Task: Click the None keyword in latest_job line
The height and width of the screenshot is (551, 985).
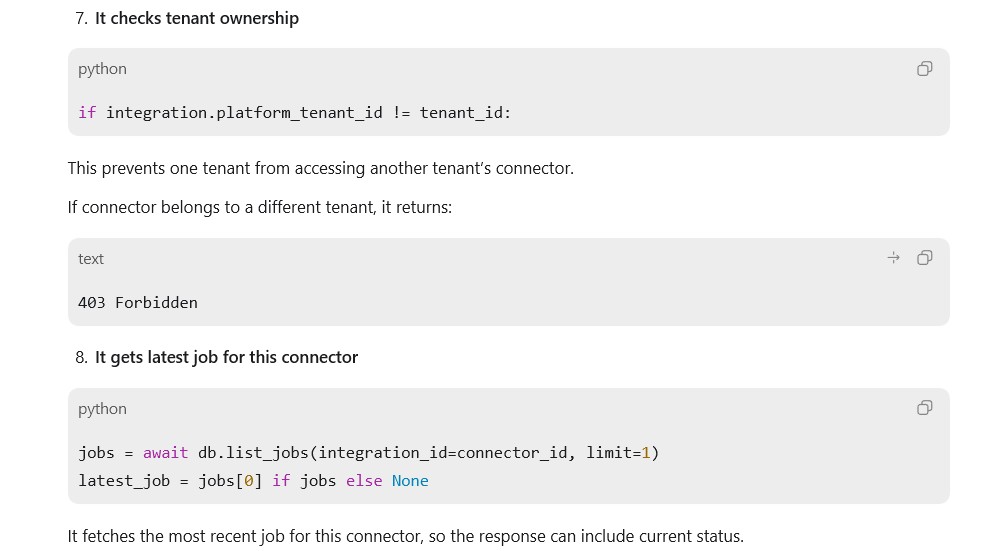Action: click(410, 481)
